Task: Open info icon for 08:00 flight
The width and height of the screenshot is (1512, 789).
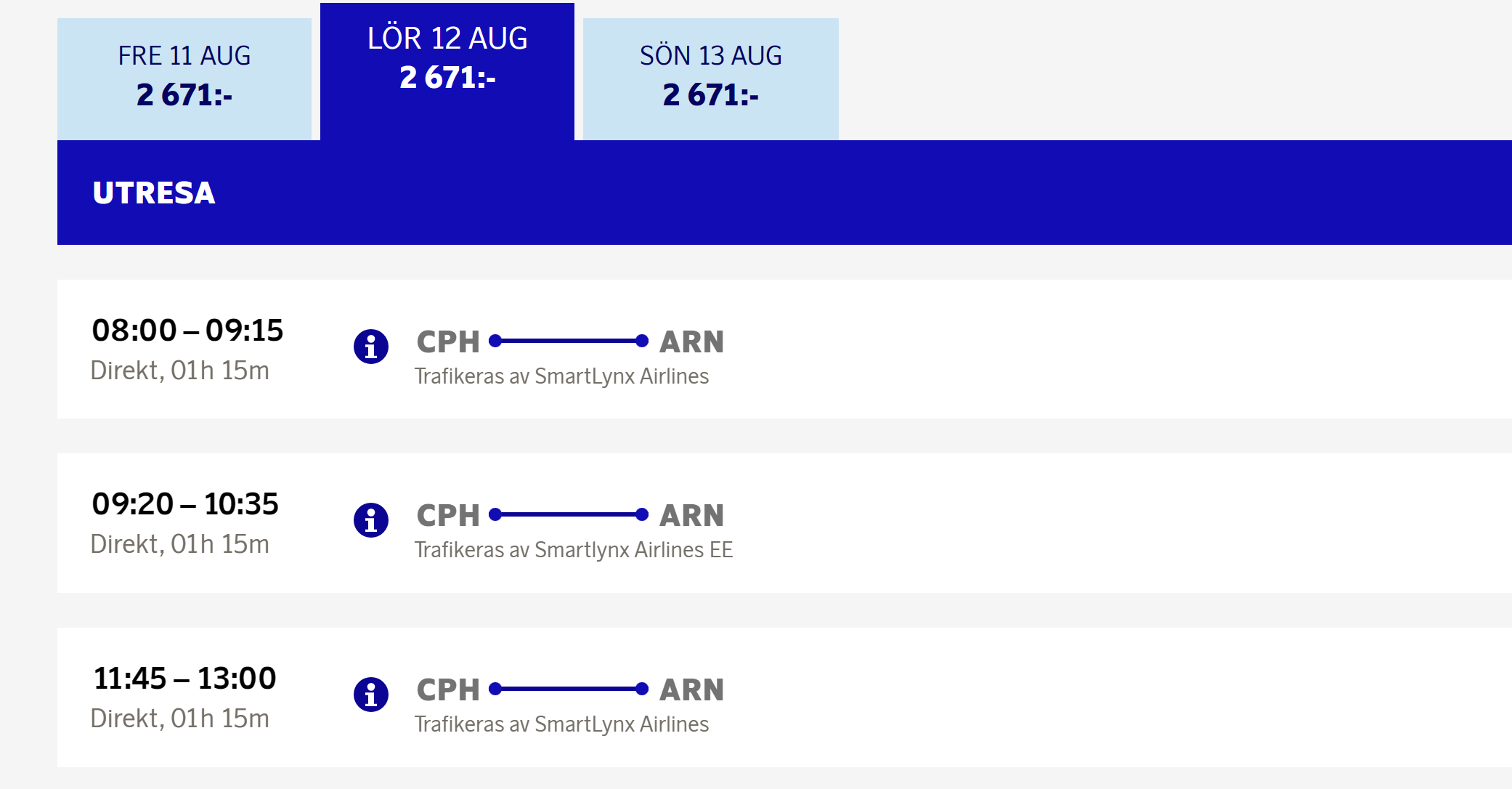Action: (x=371, y=347)
